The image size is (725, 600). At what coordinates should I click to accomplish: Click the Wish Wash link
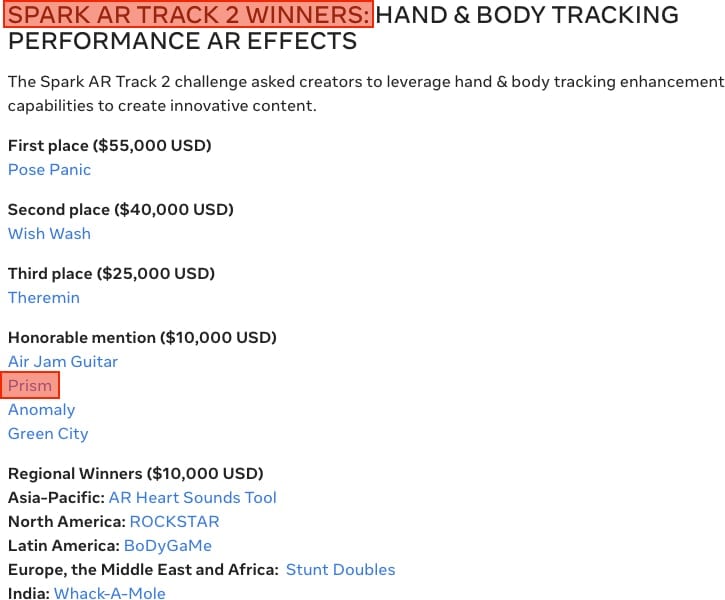point(49,234)
